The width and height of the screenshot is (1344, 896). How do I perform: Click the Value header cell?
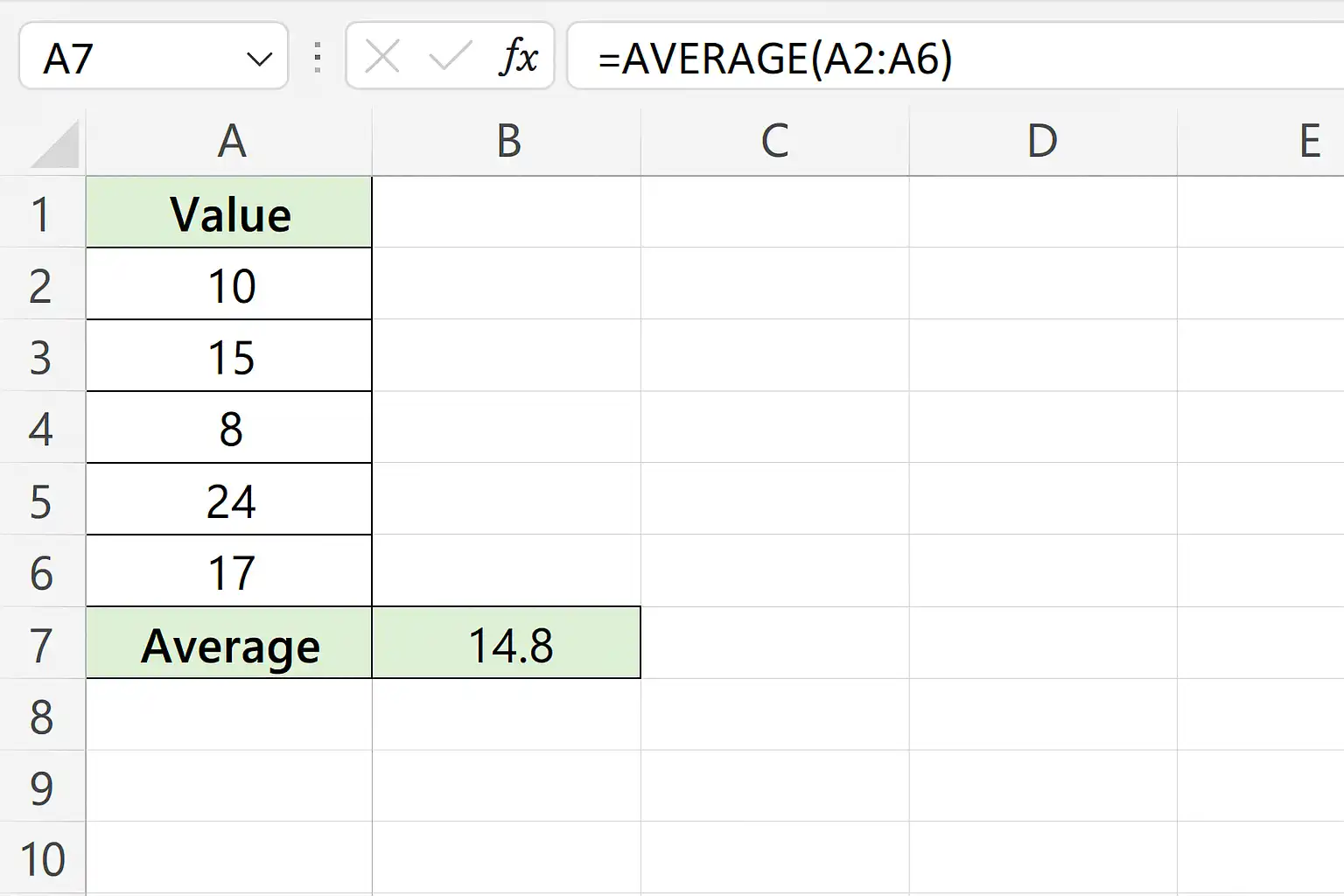tap(229, 213)
